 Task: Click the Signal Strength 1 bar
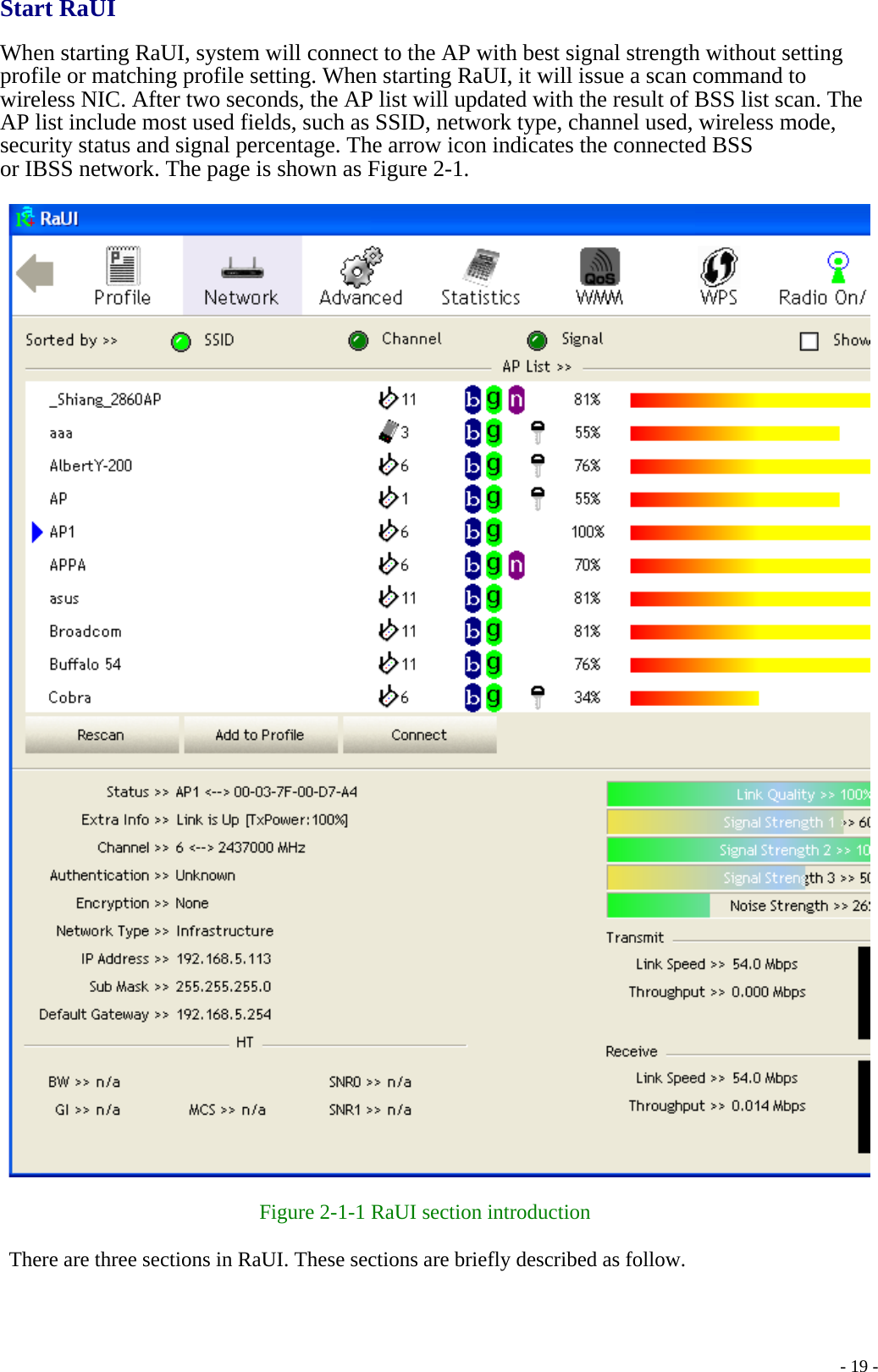[x=738, y=822]
